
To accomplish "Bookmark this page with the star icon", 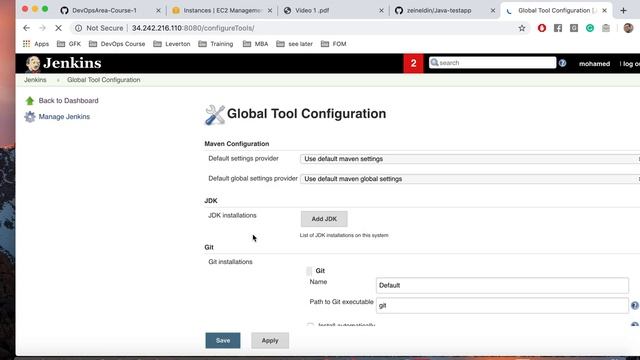I will [522, 28].
